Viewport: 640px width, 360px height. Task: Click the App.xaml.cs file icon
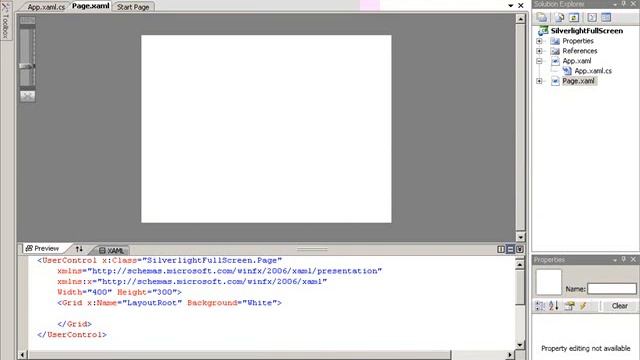pyautogui.click(x=567, y=71)
